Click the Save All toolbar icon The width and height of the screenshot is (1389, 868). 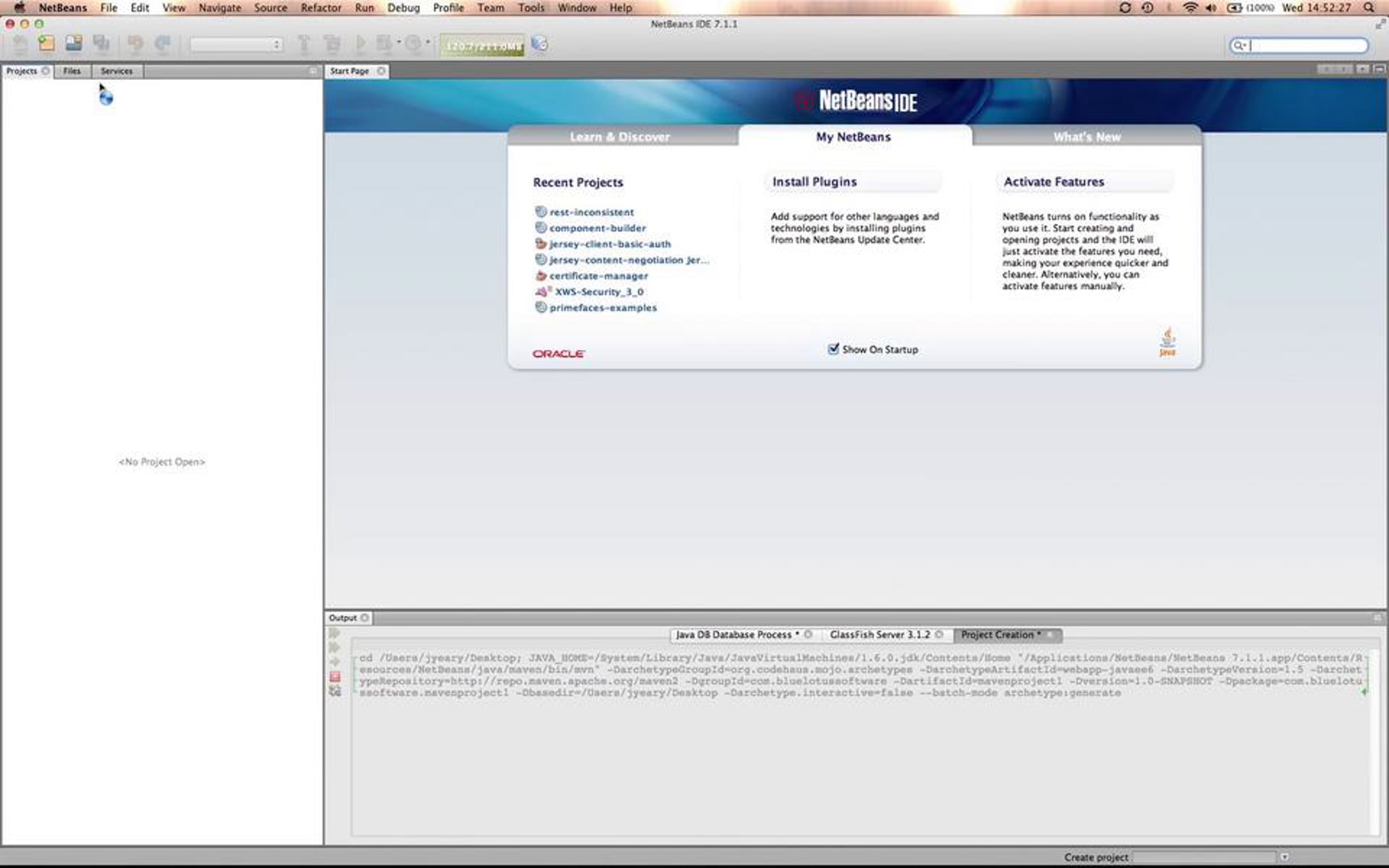tap(102, 43)
